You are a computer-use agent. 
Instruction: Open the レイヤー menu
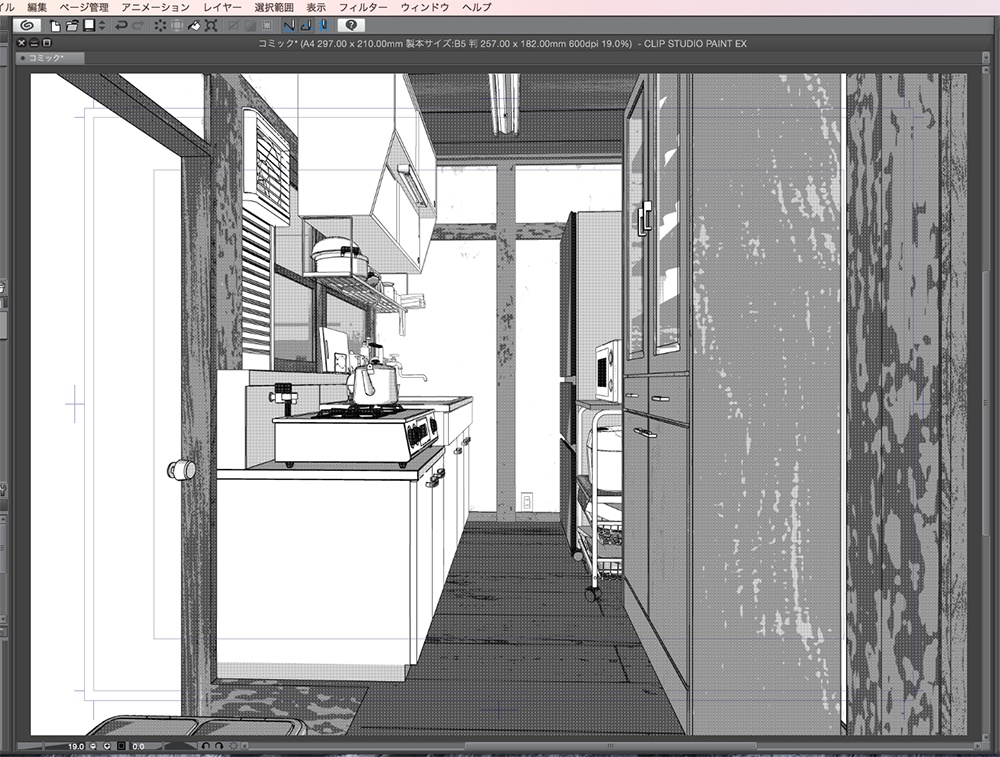(222, 7)
